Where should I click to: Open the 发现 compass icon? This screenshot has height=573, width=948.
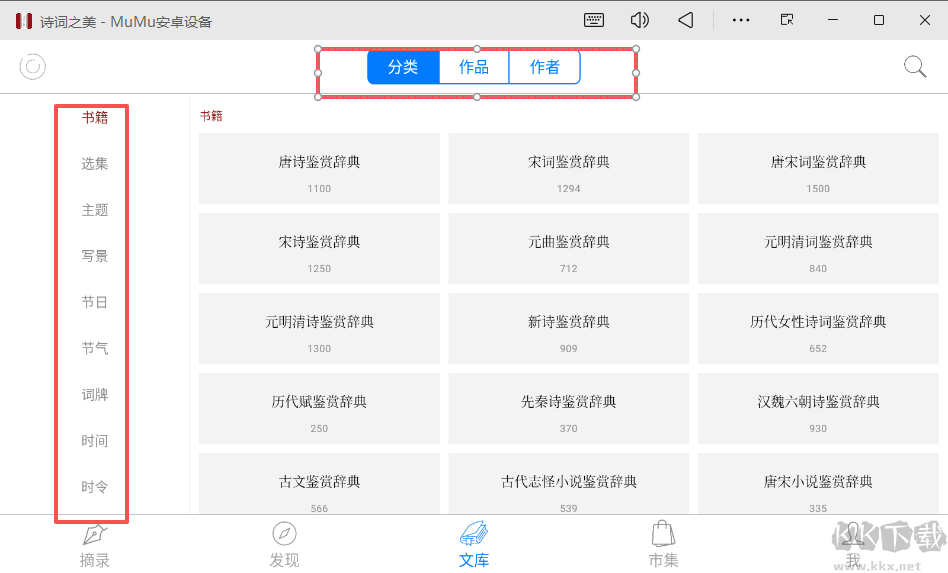284,534
